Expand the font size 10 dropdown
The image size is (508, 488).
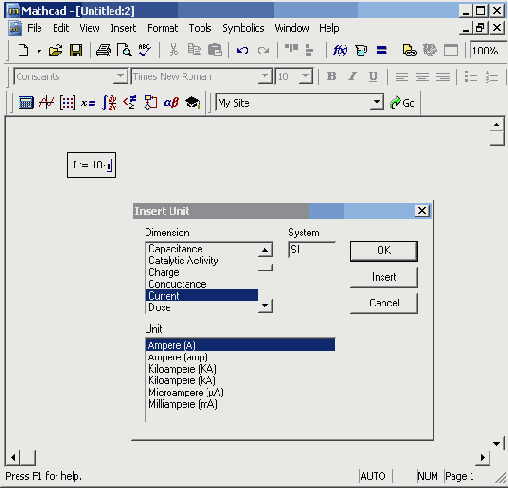[305, 76]
